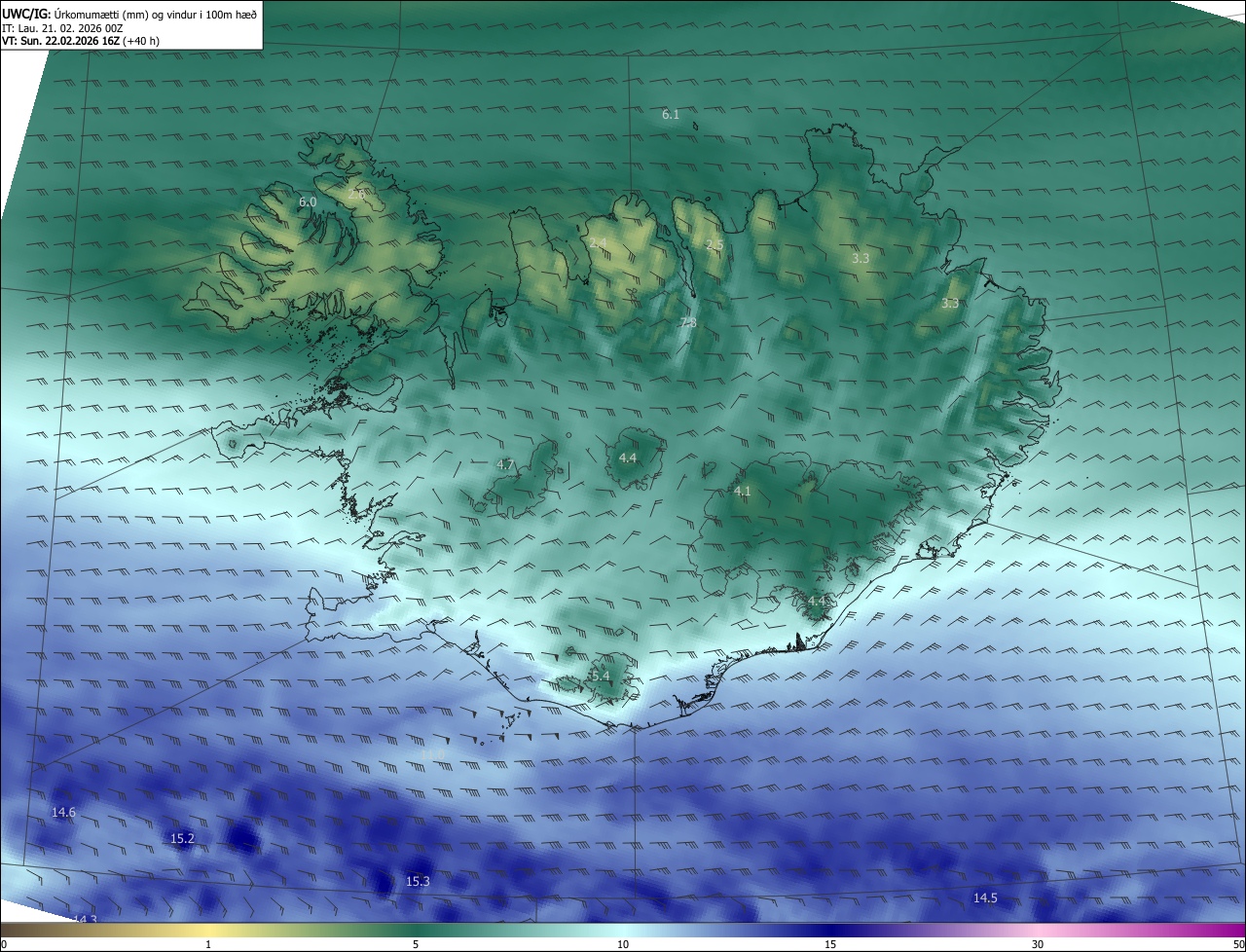This screenshot has width=1246, height=952.
Task: Click the legend tick label "15"
Action: (x=830, y=945)
